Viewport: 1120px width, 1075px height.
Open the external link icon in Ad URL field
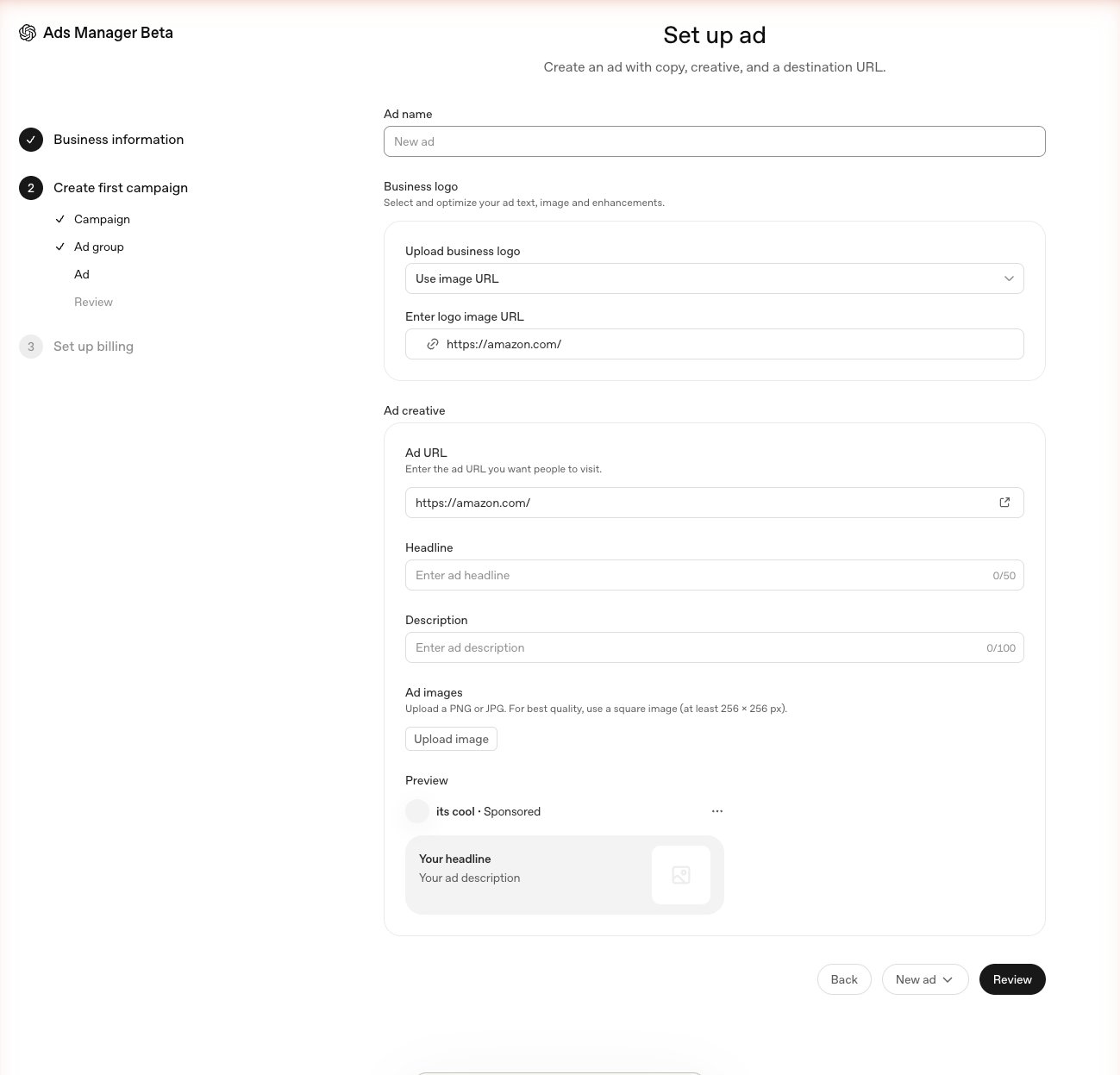point(1004,503)
